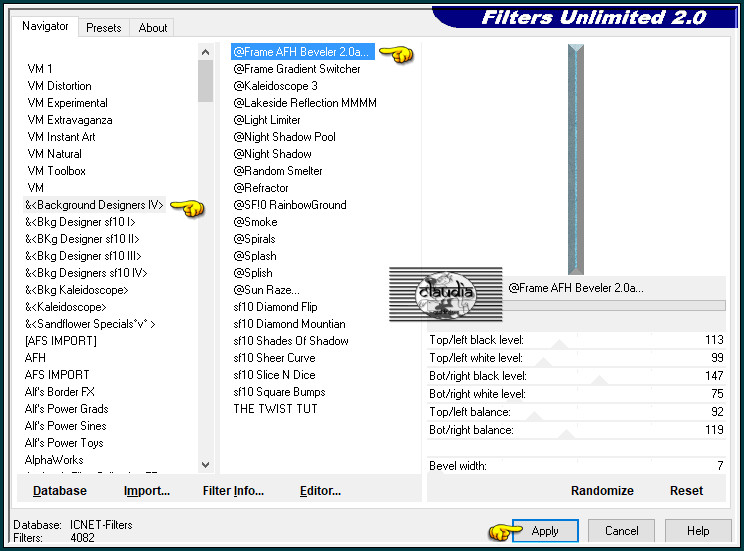This screenshot has width=744, height=551.
Task: Select @Frame AFH Beveler 2.0a filter
Action: click(303, 52)
